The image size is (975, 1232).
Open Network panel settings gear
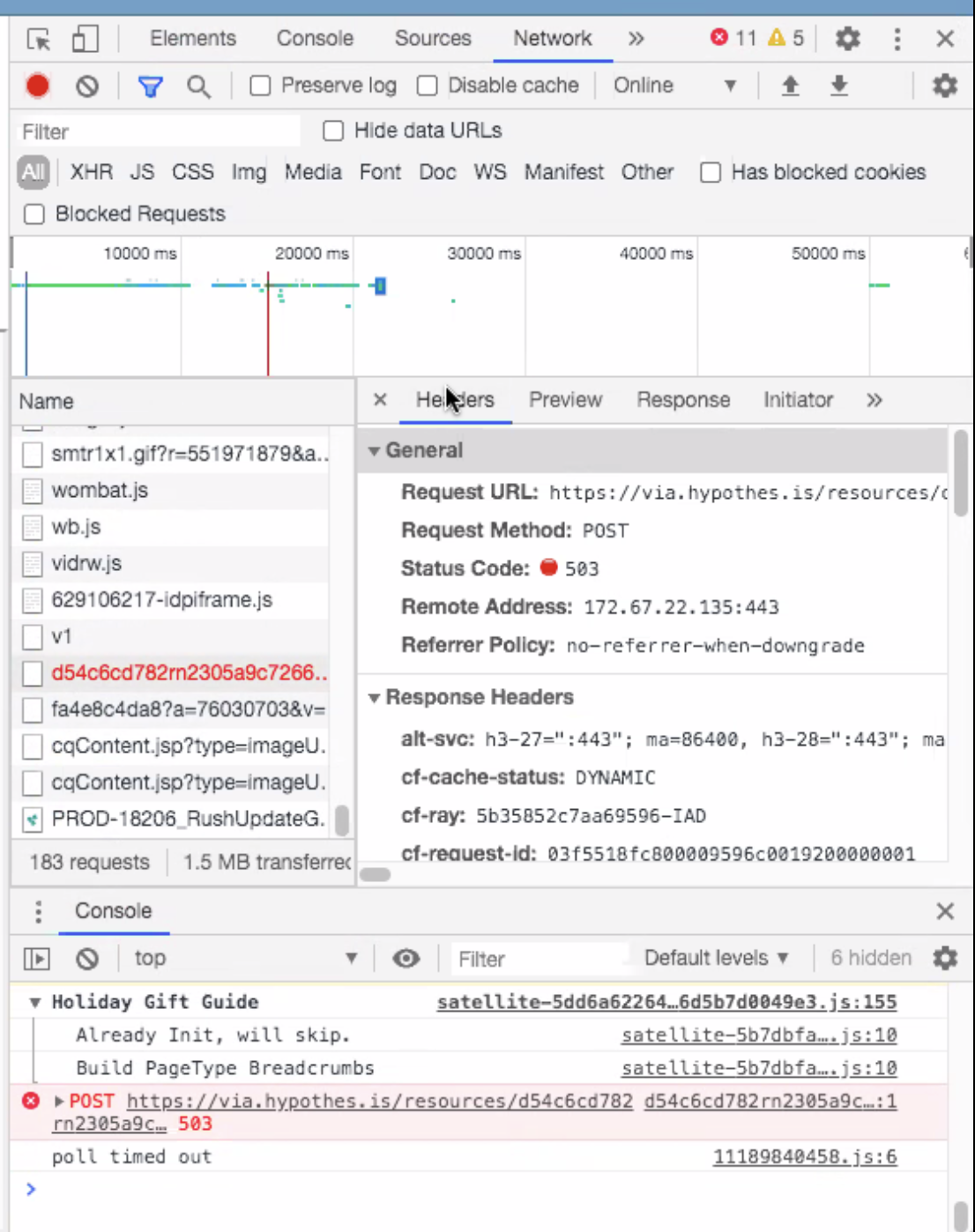point(945,85)
